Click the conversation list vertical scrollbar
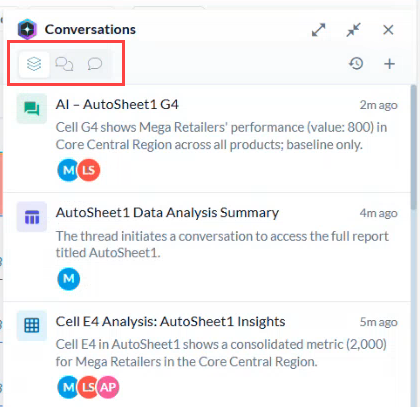 coord(414,147)
